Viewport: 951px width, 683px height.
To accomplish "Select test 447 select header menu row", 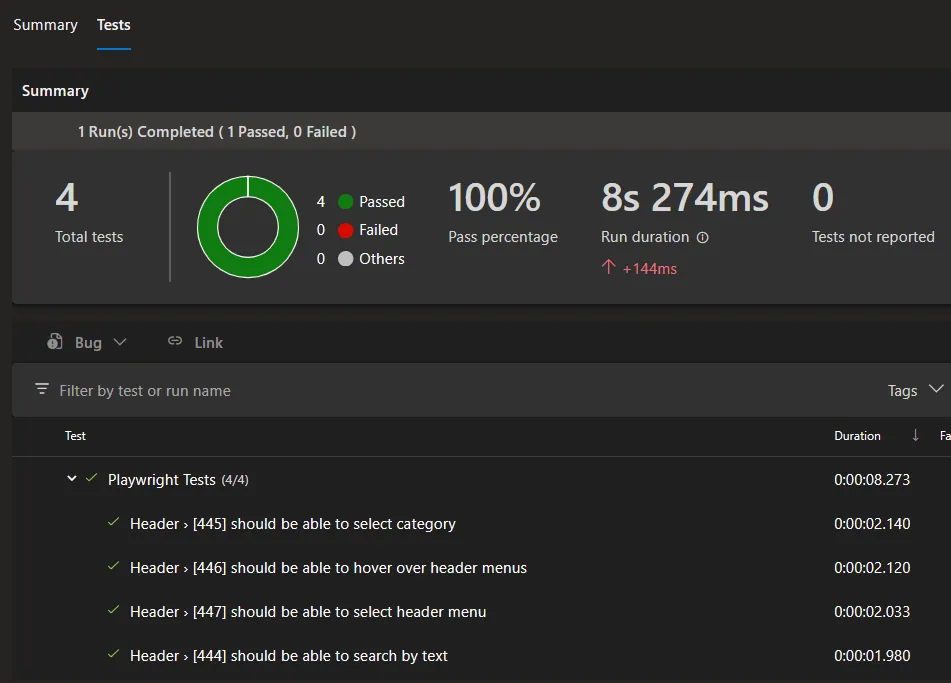I will [x=308, y=611].
